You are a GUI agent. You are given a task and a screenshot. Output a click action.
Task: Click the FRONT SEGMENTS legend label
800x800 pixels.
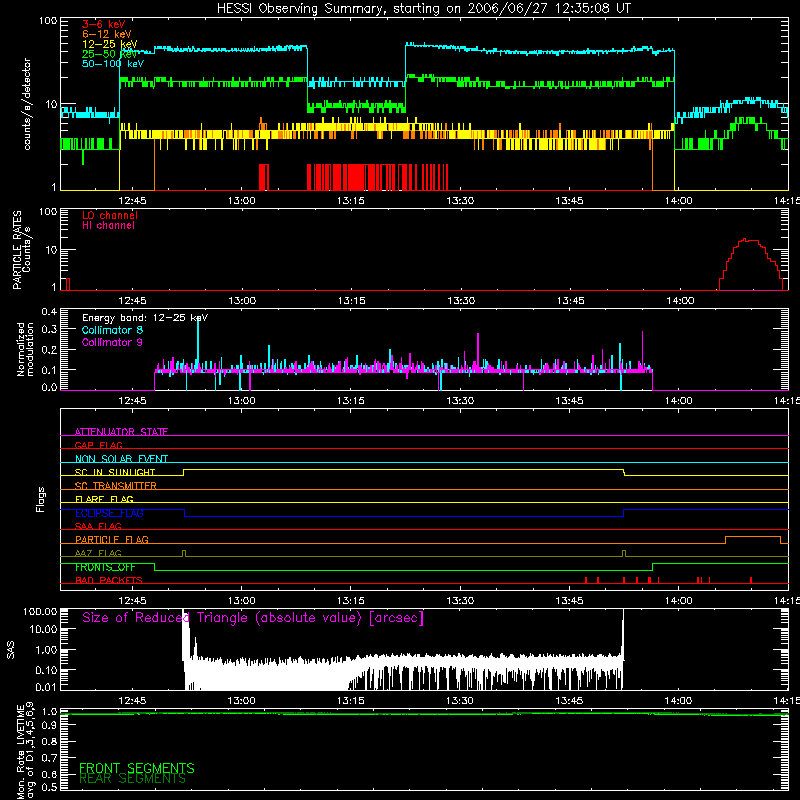point(137,768)
